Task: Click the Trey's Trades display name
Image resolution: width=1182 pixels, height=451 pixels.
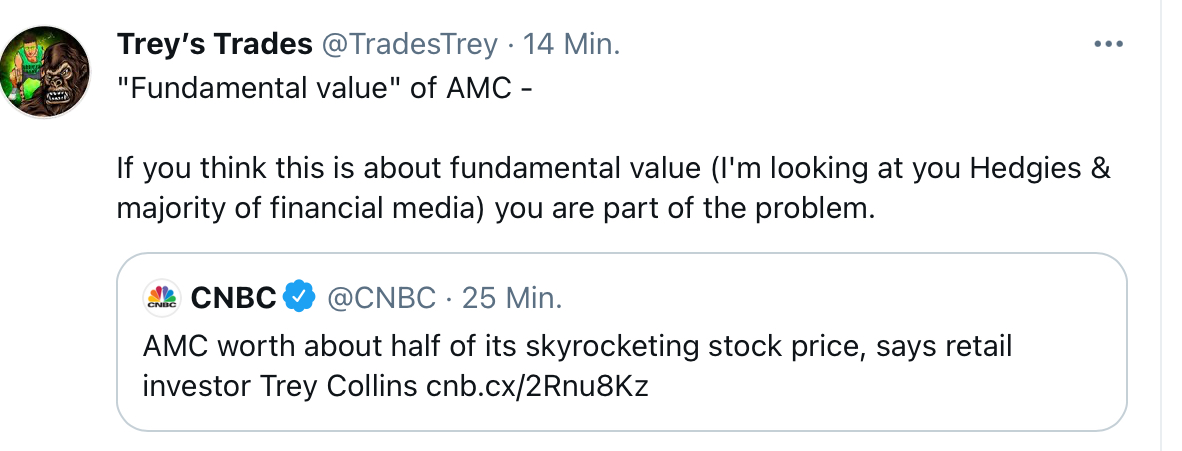Action: [x=212, y=45]
